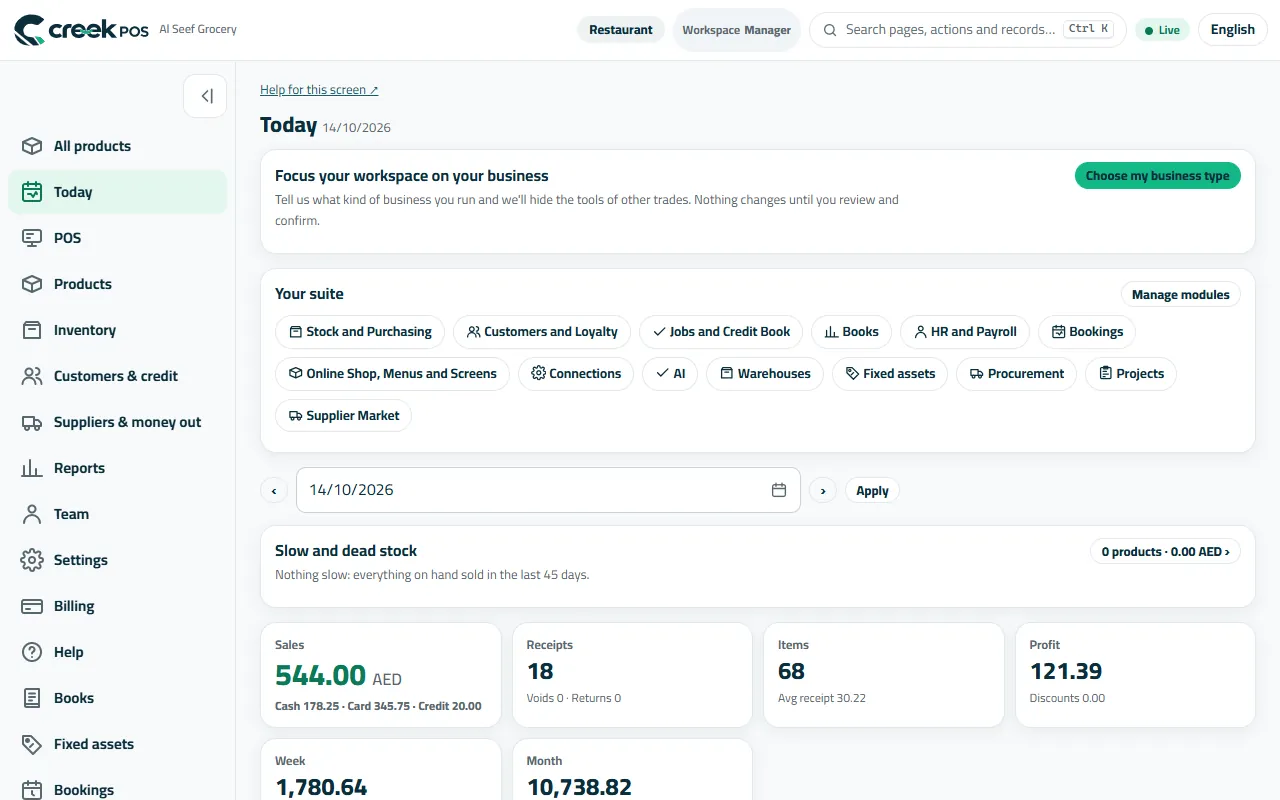Toggle the Warehouses module chip

[765, 374]
